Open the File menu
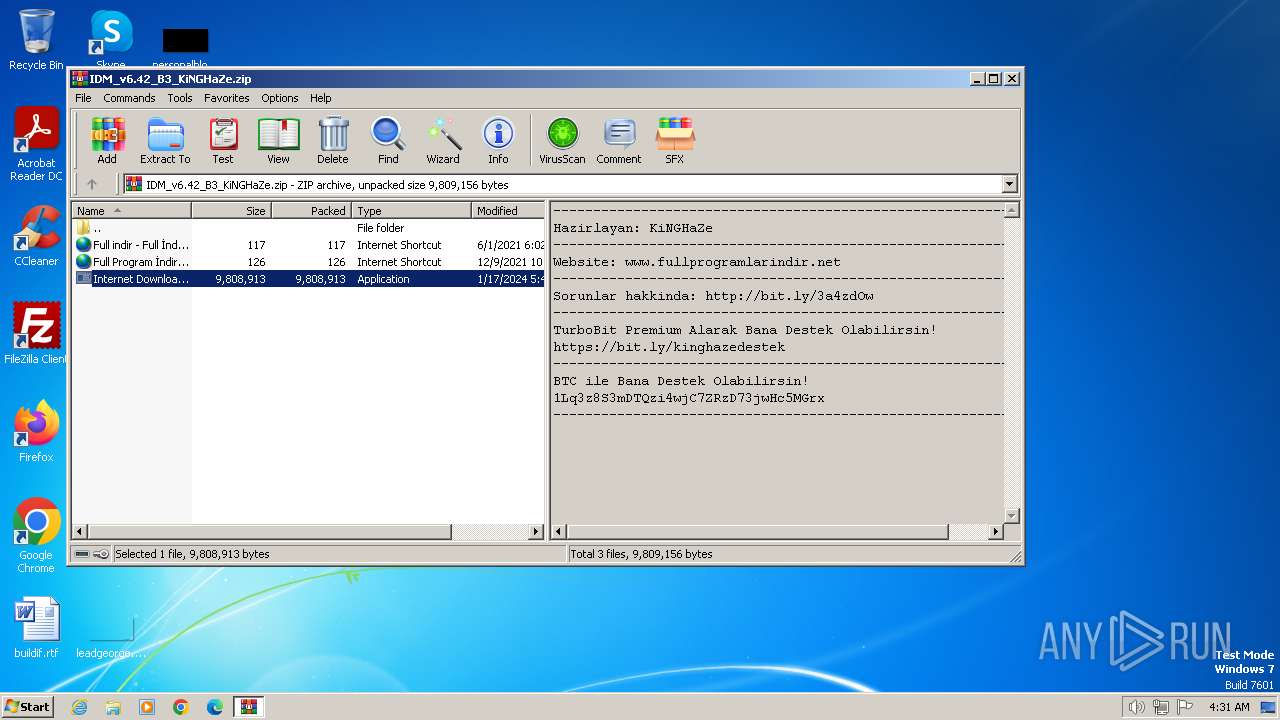This screenshot has width=1280, height=720. (83, 98)
